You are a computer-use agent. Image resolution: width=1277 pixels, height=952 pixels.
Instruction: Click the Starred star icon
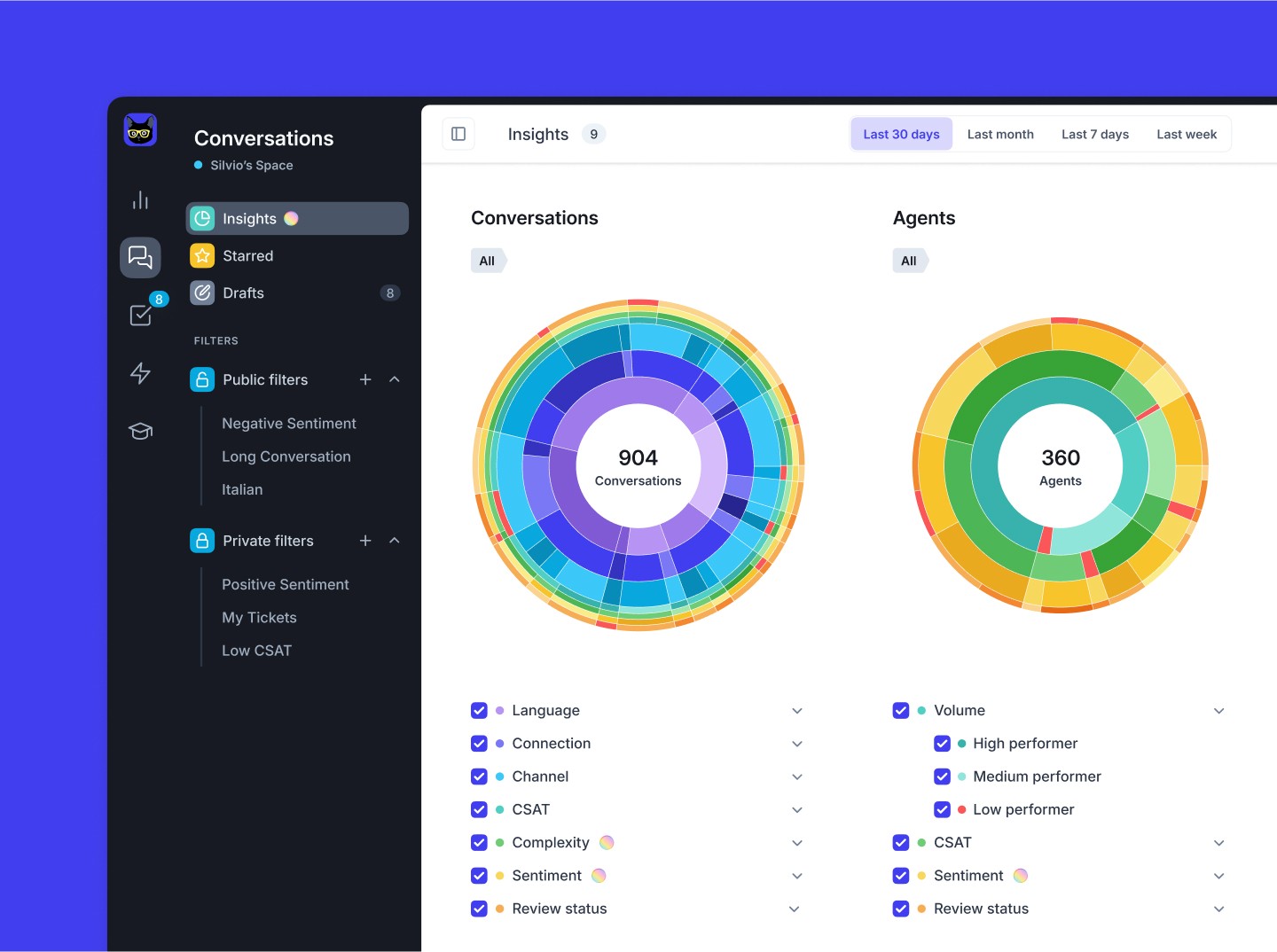point(202,255)
